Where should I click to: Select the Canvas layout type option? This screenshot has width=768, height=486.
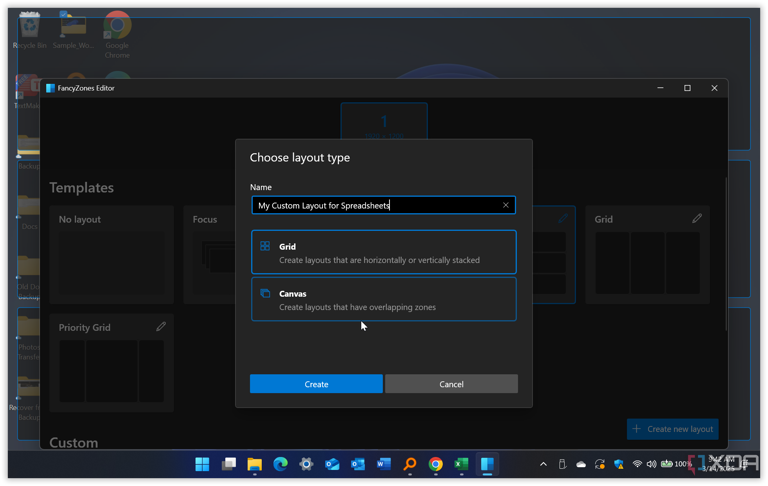(x=384, y=299)
